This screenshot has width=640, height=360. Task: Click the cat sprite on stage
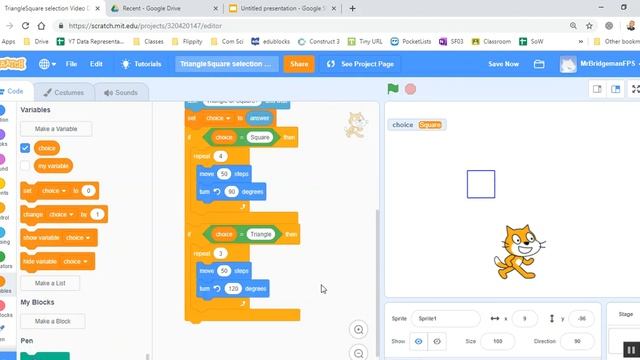pos(519,252)
